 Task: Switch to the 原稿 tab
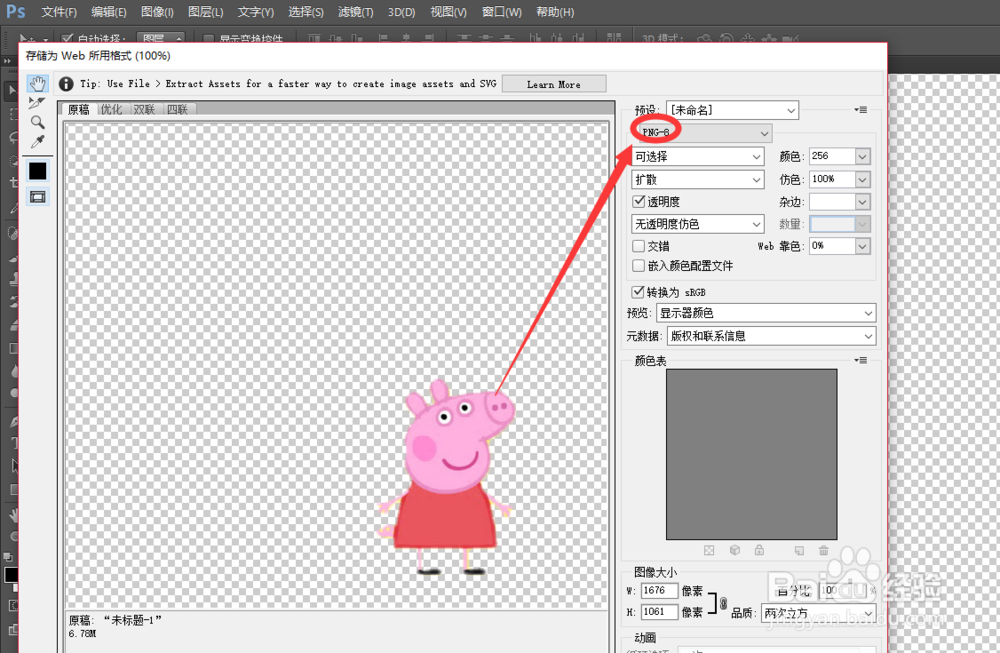pos(79,109)
